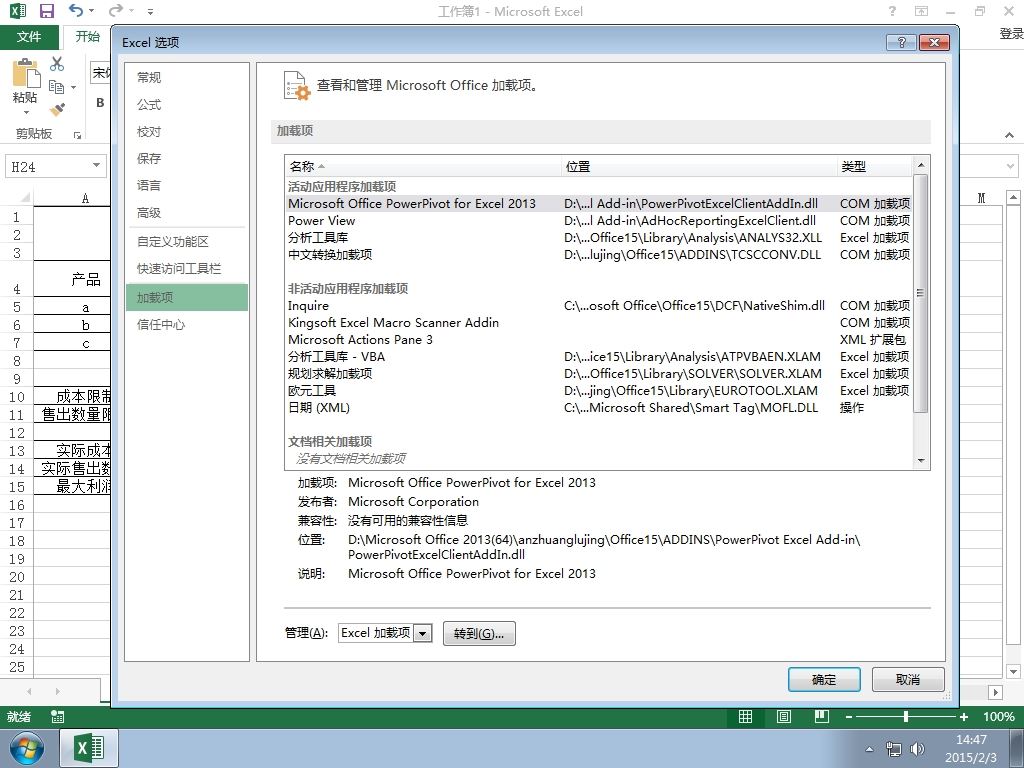Open the Undo history dropdown arrow
This screenshot has height=768, width=1024.
pos(91,11)
